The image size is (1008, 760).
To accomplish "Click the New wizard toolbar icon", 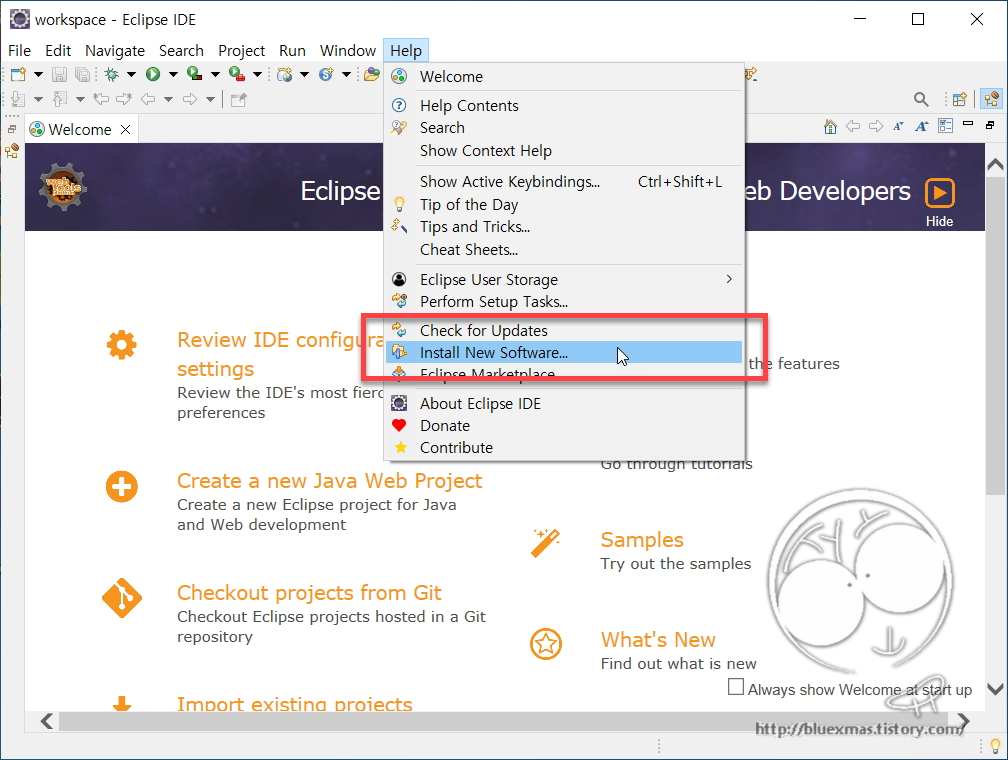I will (x=19, y=75).
